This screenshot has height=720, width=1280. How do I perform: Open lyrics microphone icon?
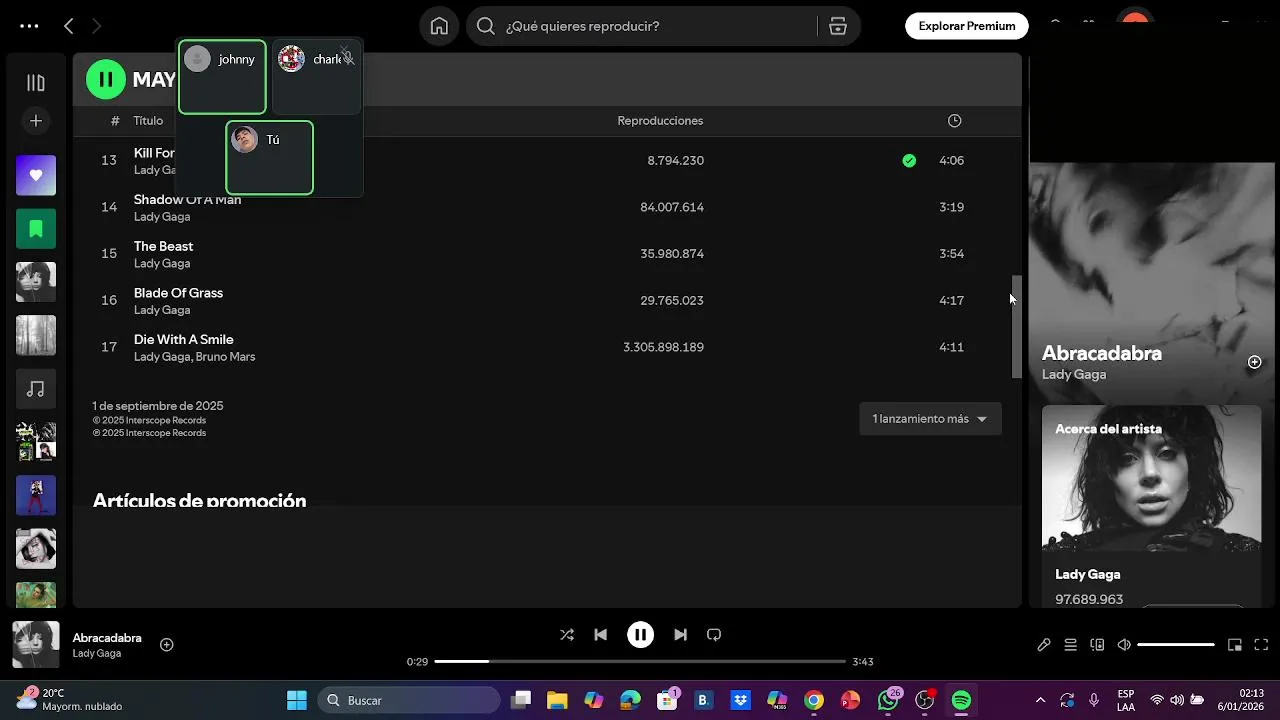1044,645
